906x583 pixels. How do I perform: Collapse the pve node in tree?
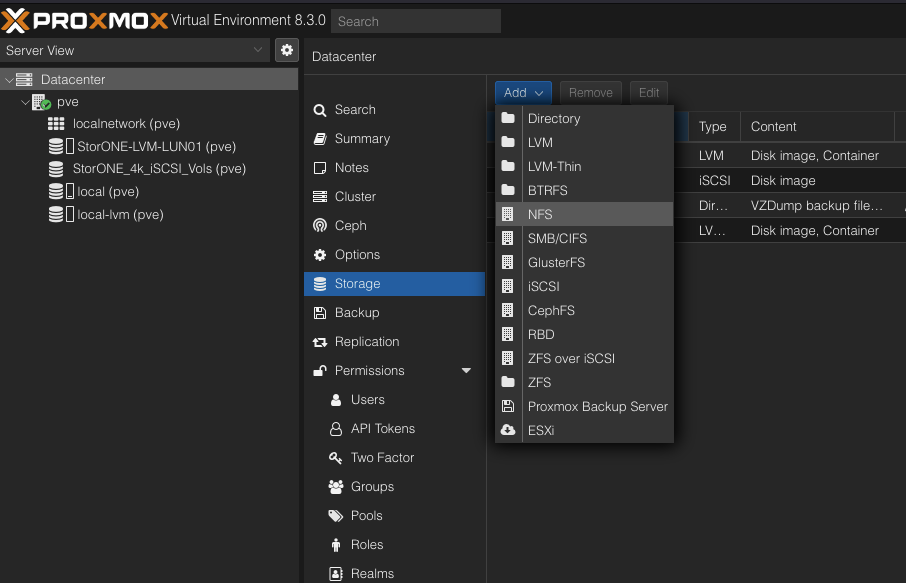coord(25,102)
